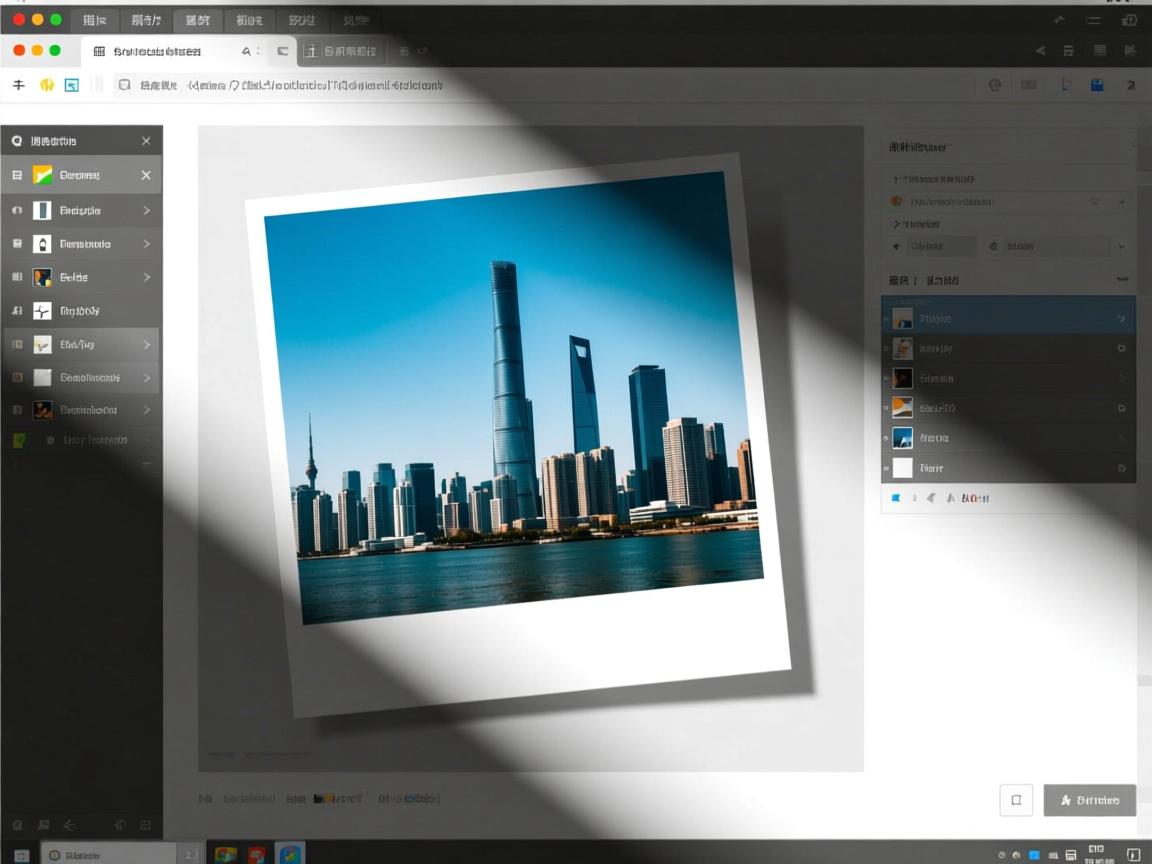Image resolution: width=1152 pixels, height=864 pixels.
Task: Toggle visibility of the orange-thumbnail layer
Action: click(1121, 408)
